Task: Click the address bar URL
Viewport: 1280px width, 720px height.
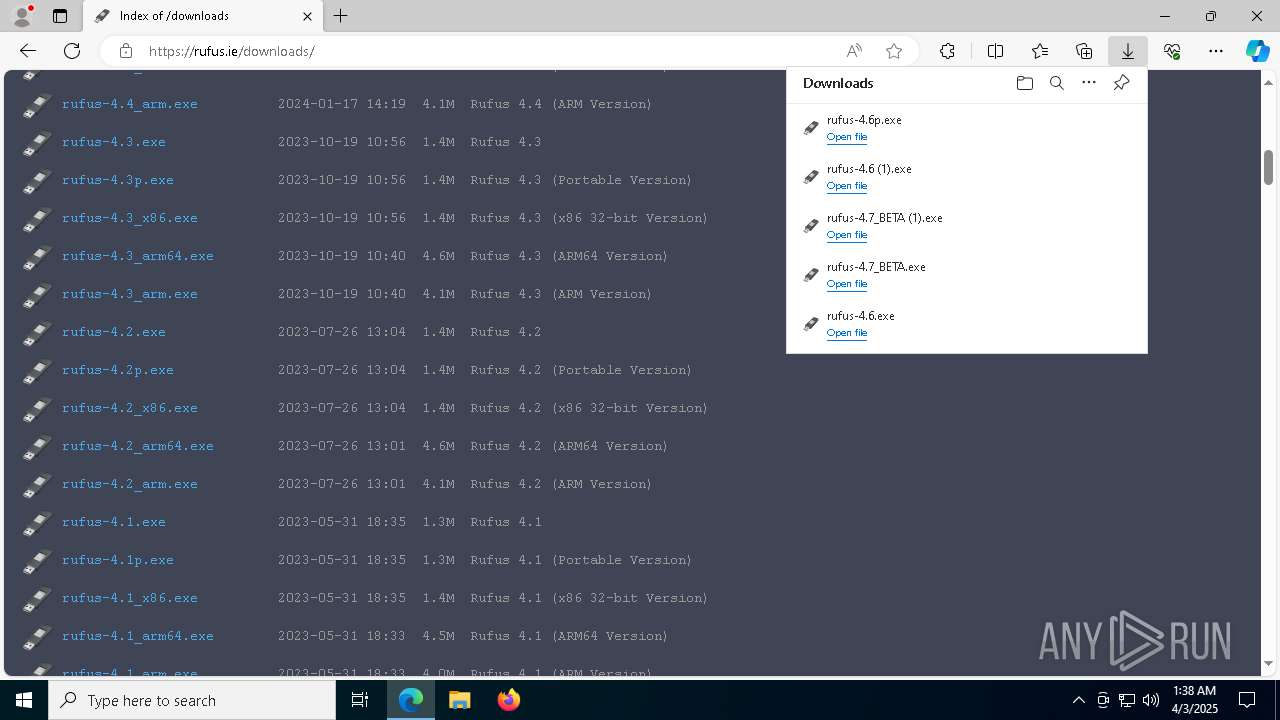Action: point(232,51)
